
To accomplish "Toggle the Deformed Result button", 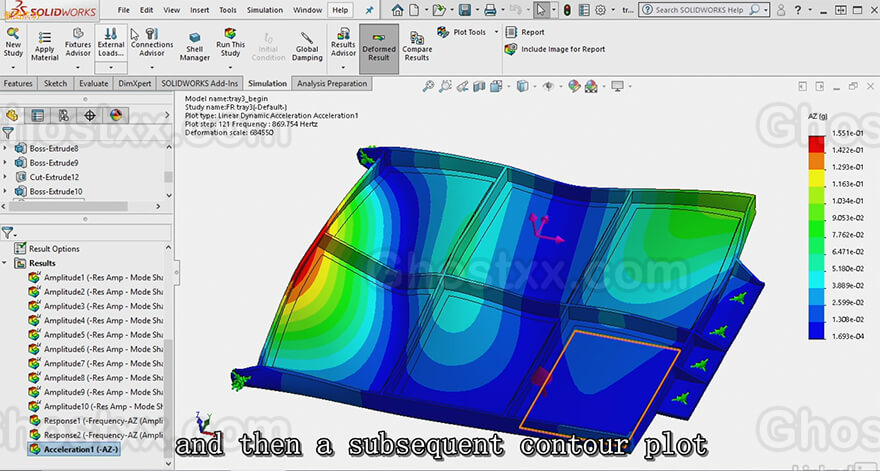I will [x=379, y=48].
